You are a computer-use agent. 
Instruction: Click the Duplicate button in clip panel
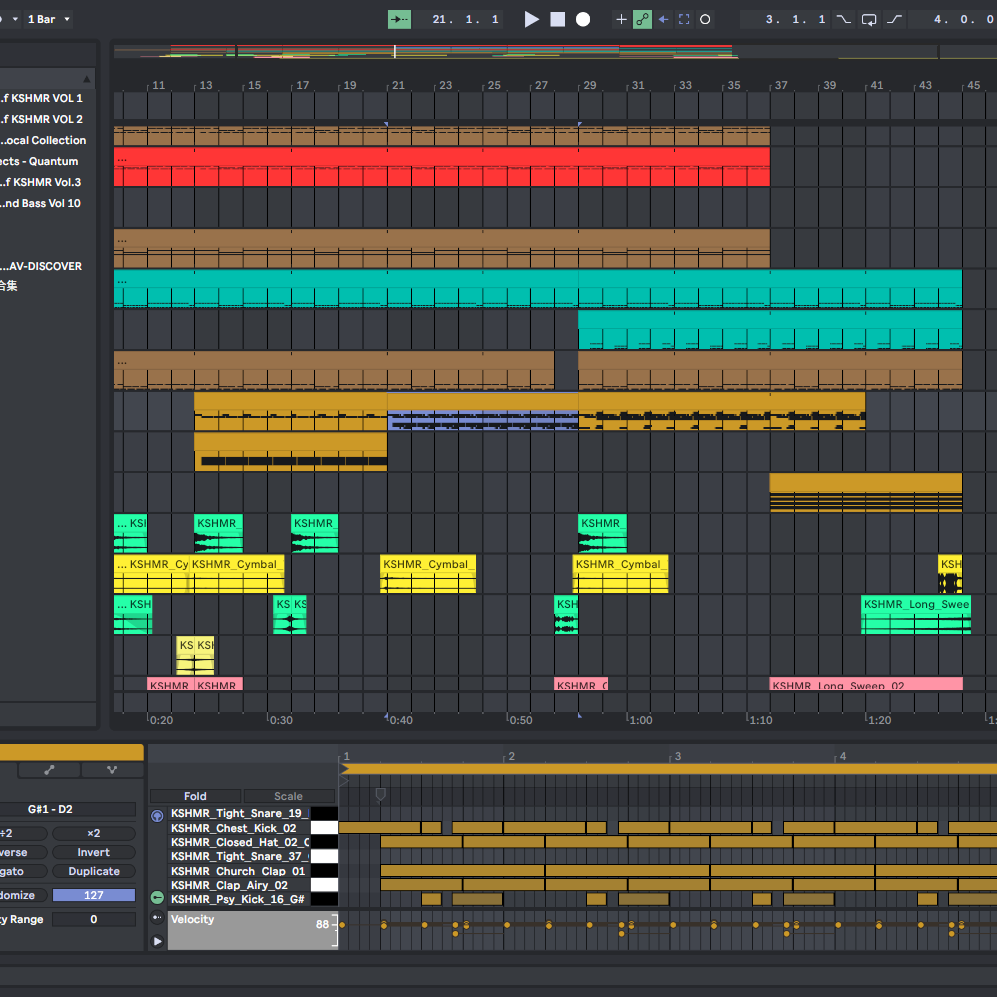point(94,871)
